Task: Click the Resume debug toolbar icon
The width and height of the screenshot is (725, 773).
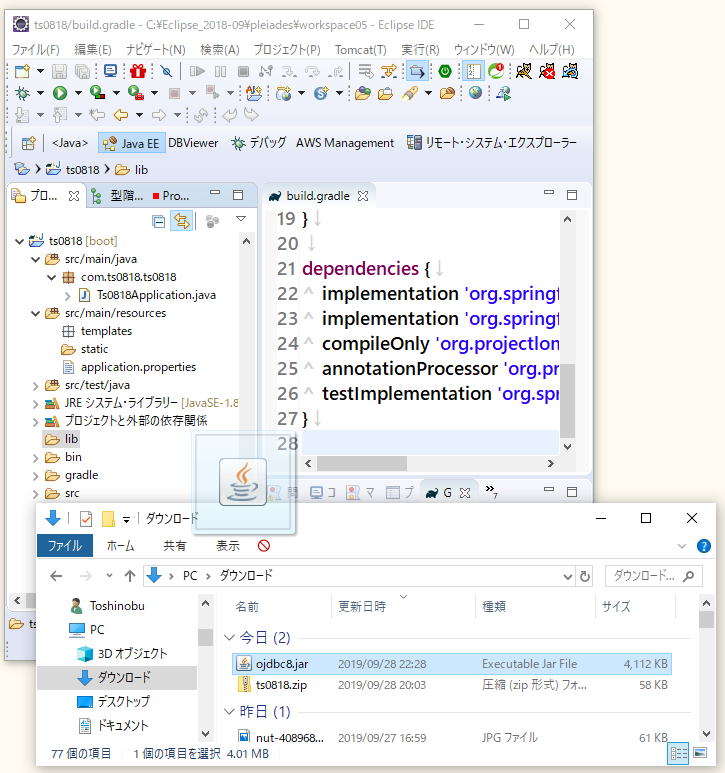Action: pyautogui.click(x=197, y=71)
